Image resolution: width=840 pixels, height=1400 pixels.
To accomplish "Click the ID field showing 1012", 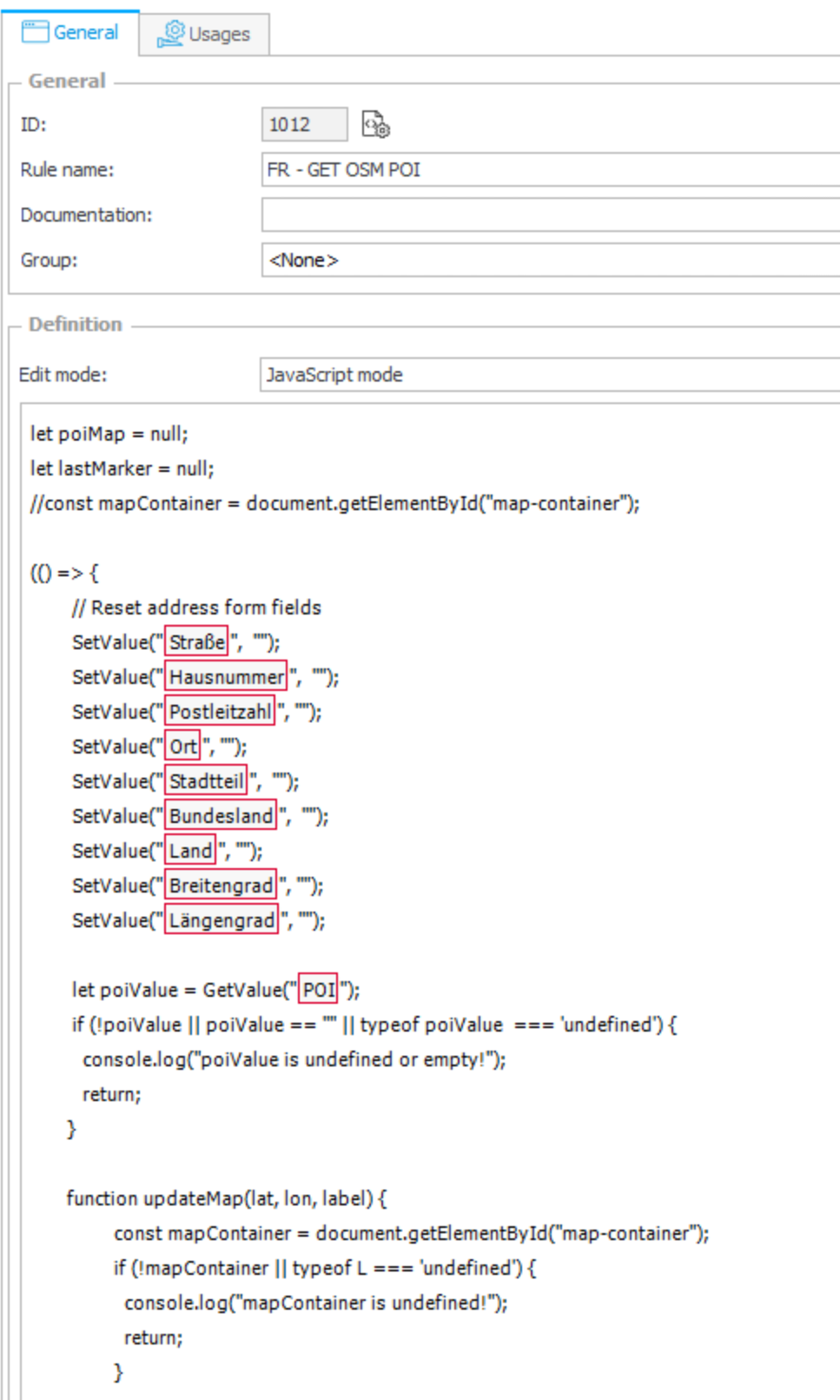I will pos(304,124).
